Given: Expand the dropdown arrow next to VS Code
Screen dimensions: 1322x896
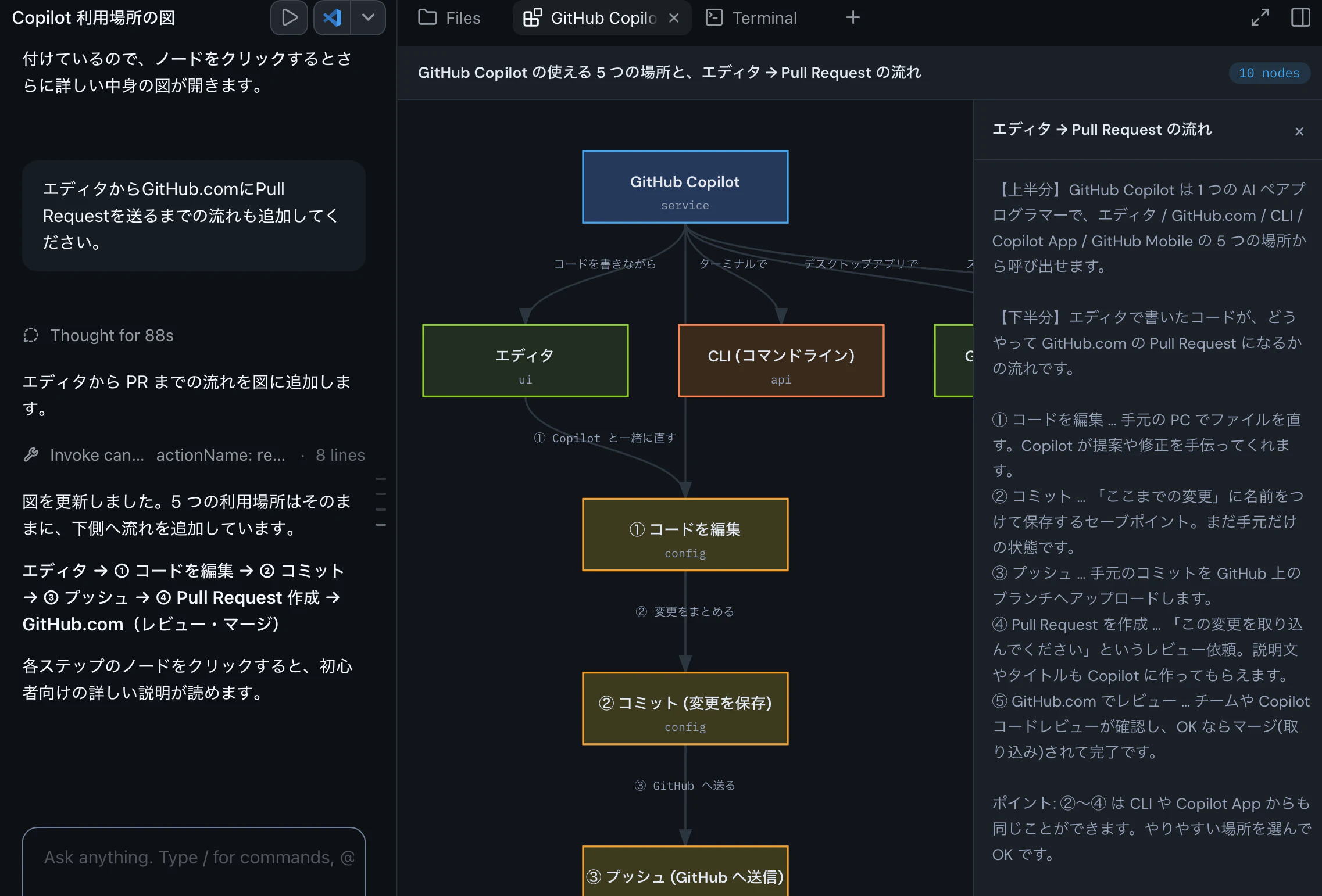Looking at the screenshot, I should point(368,18).
